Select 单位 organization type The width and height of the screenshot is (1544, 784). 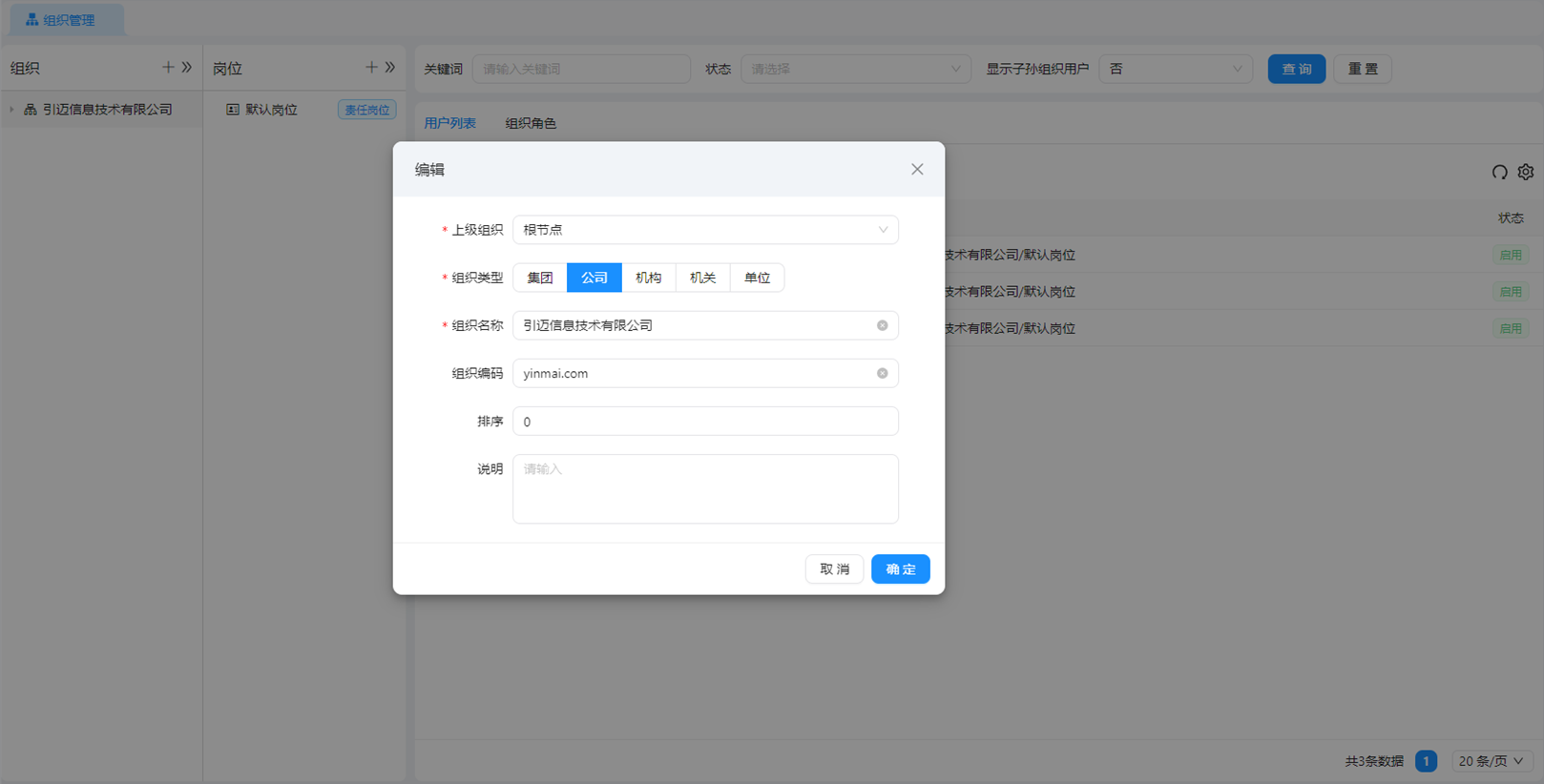tap(757, 278)
